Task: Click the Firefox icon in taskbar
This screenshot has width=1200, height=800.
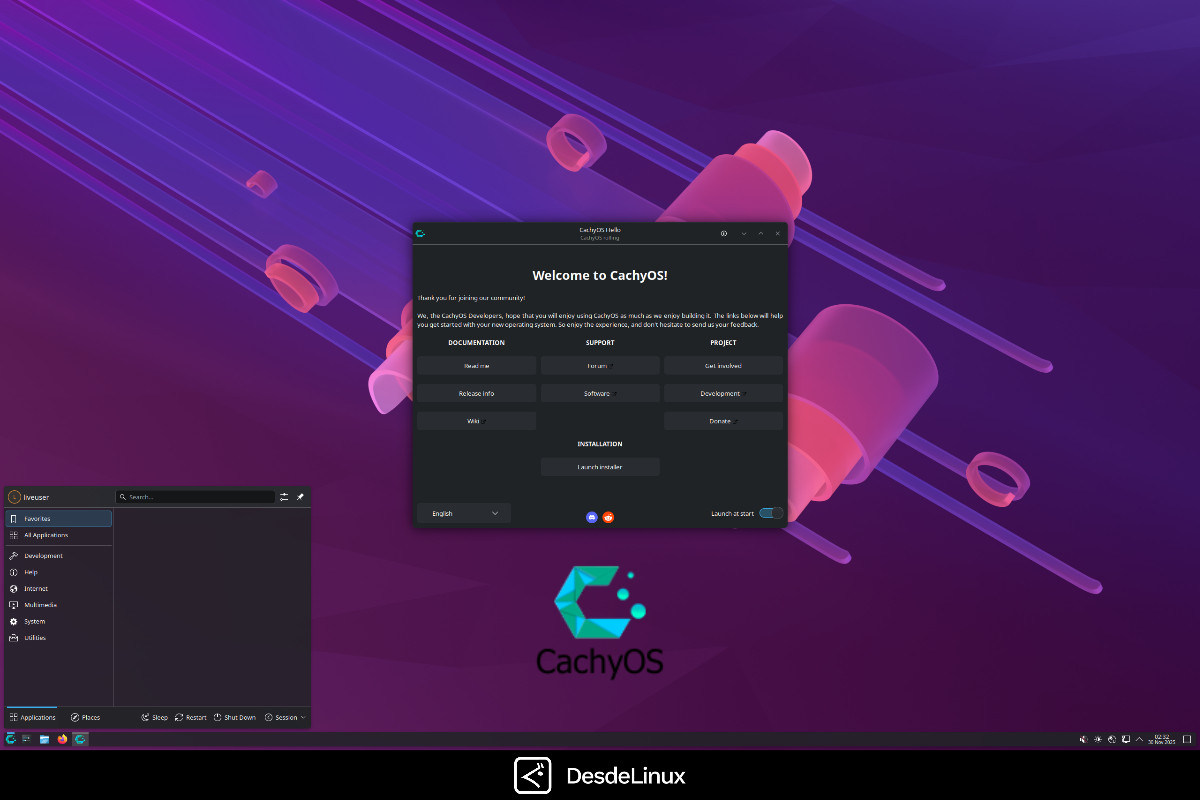Action: 62,739
